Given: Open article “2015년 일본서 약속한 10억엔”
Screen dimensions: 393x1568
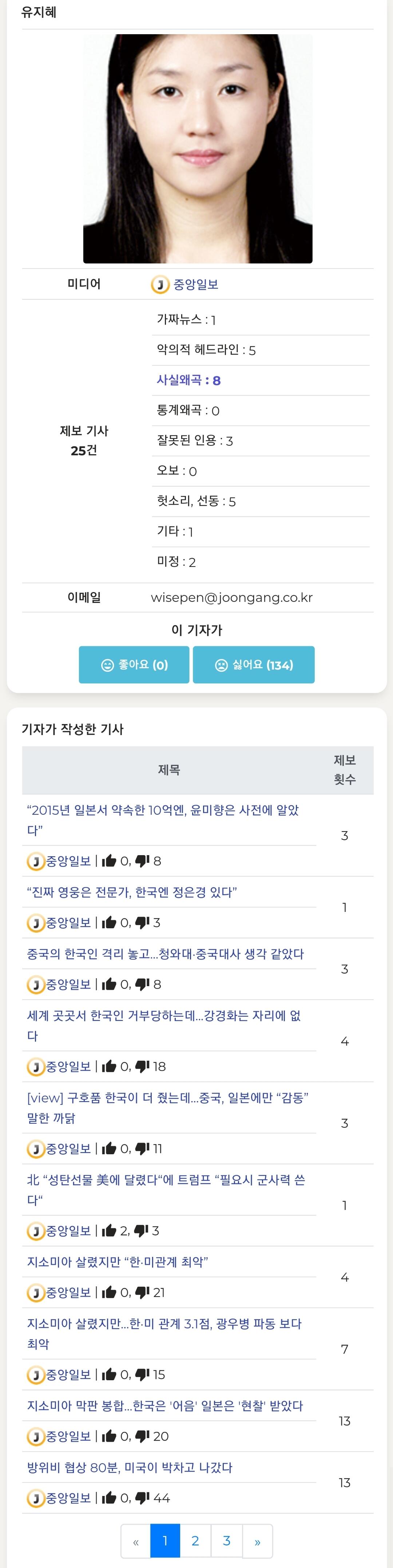Looking at the screenshot, I should pyautogui.click(x=163, y=820).
